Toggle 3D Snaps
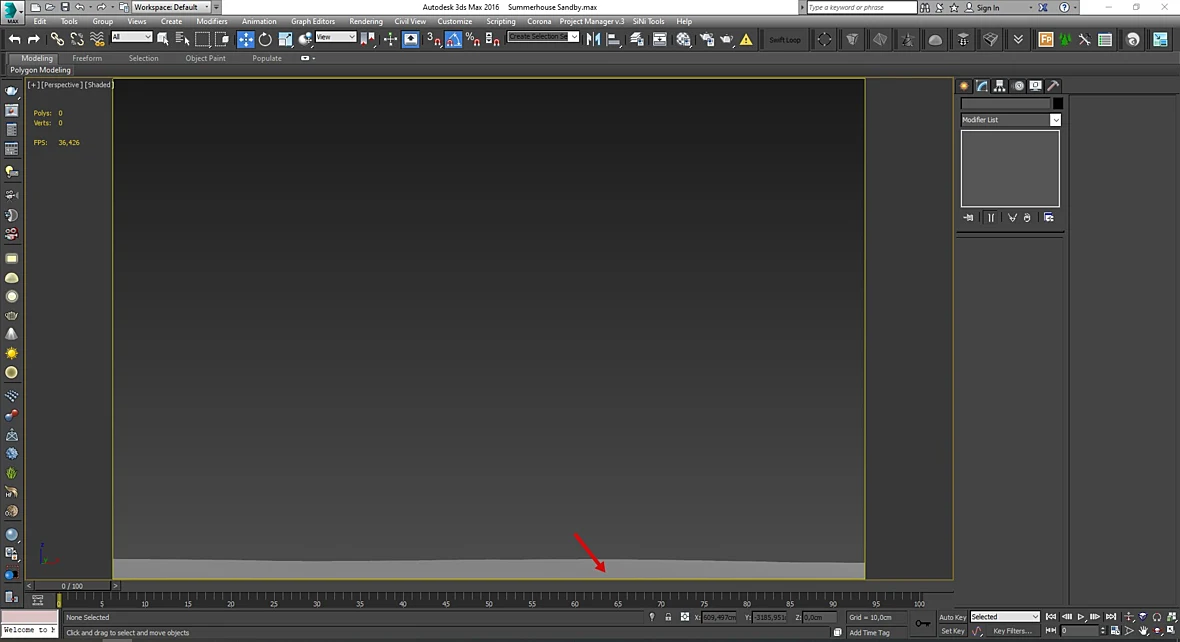This screenshot has width=1180, height=642. pyautogui.click(x=433, y=39)
